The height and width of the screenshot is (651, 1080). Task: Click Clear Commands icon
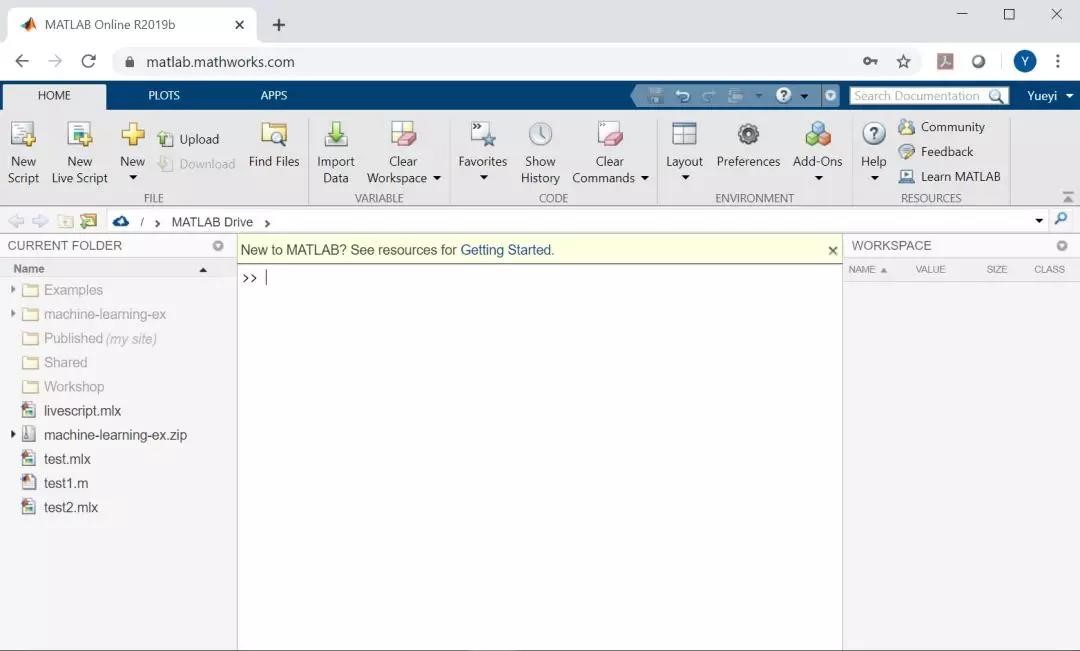point(610,135)
